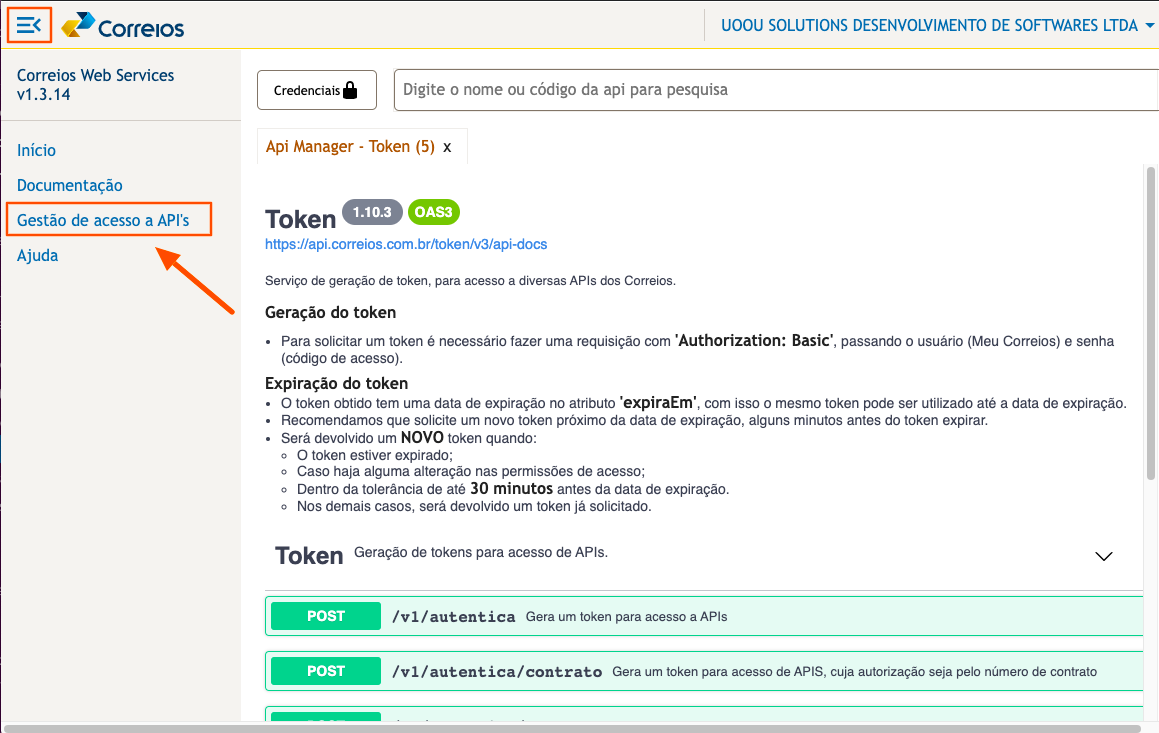Click the 'O token estiver expirado;' bullet
This screenshot has width=1159, height=733.
(375, 455)
